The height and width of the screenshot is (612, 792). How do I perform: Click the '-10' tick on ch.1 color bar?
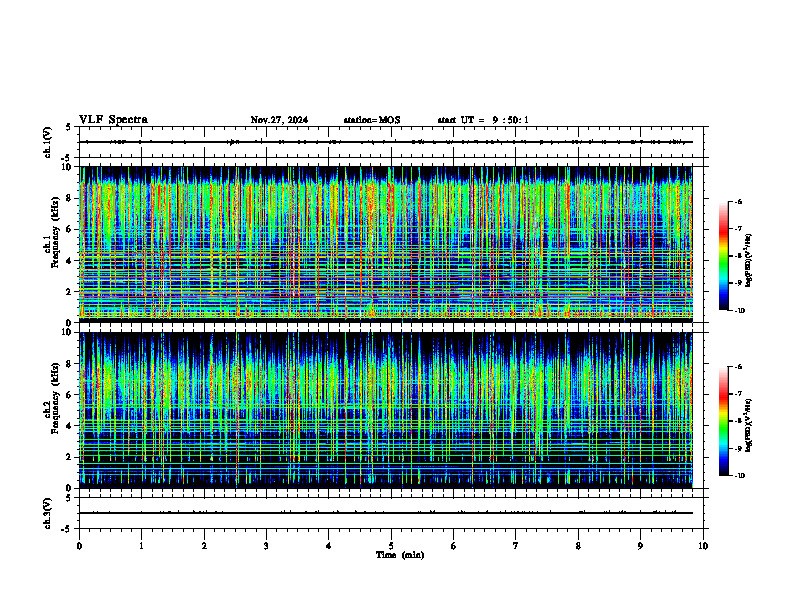pyautogui.click(x=740, y=311)
